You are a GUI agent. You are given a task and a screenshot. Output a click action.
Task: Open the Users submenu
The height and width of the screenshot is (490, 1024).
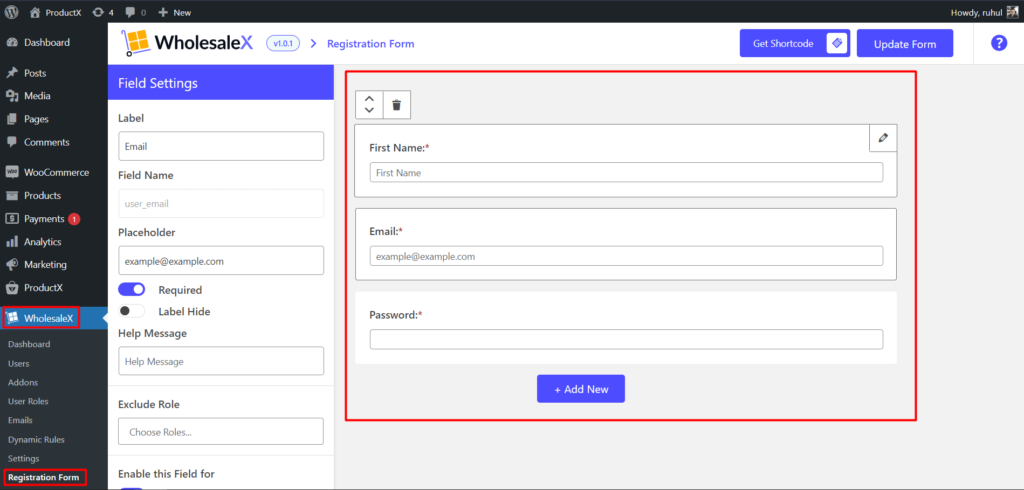18,363
